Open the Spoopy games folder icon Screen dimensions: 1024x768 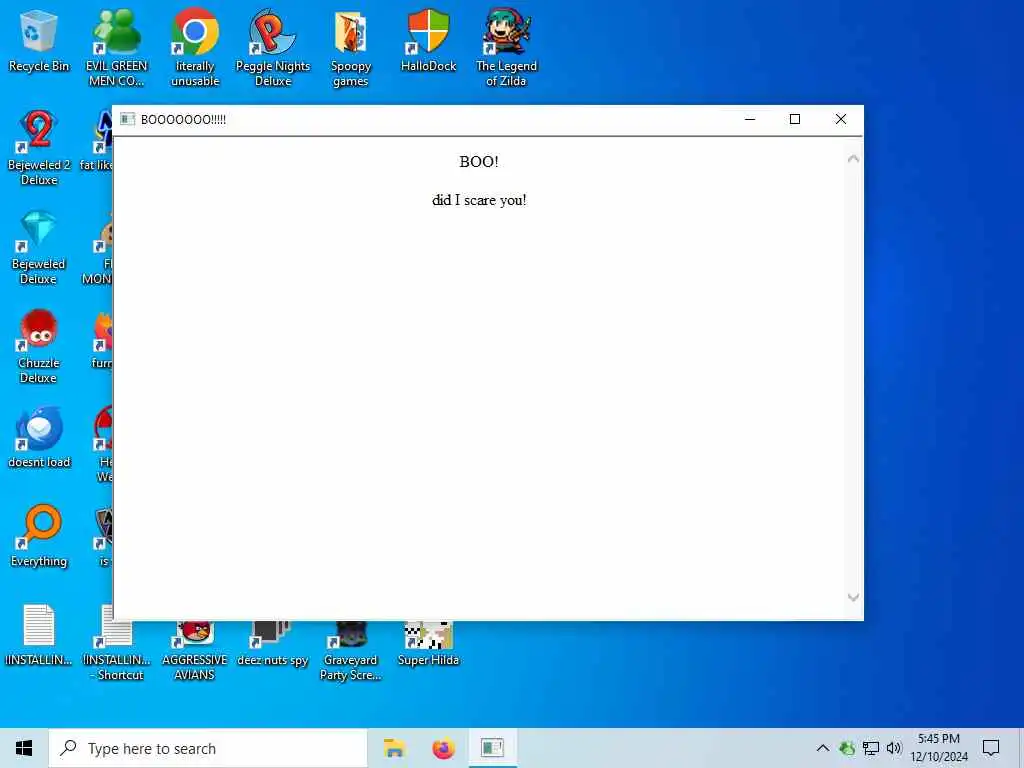pyautogui.click(x=351, y=47)
